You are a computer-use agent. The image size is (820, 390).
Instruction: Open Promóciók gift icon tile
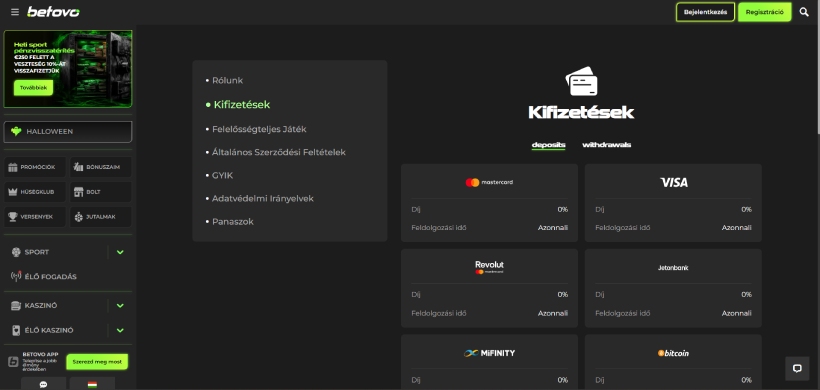coord(35,167)
